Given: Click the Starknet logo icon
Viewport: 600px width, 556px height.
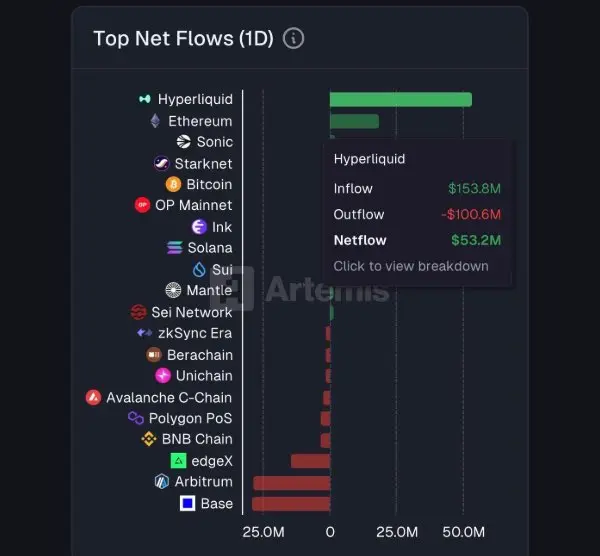Looking at the screenshot, I should [162, 164].
